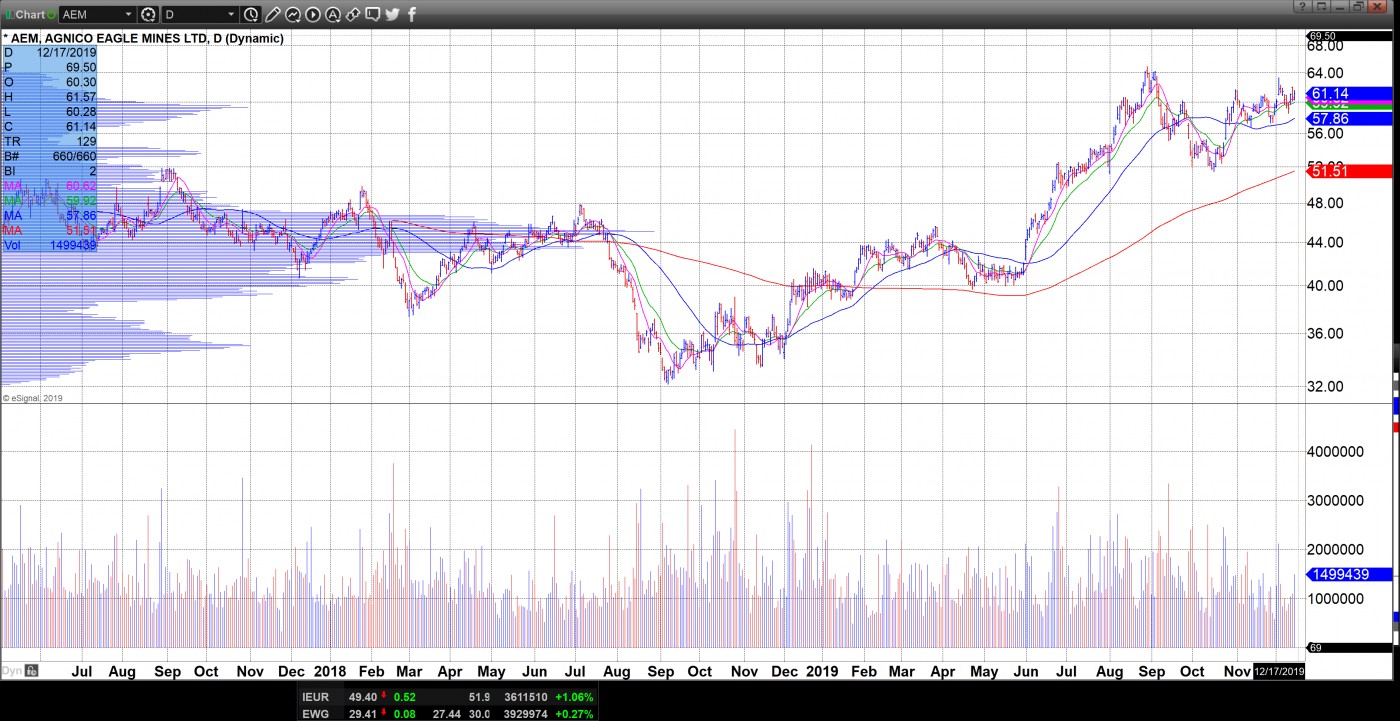Click the play replay icon
The image size is (1400, 721).
[x=313, y=14]
